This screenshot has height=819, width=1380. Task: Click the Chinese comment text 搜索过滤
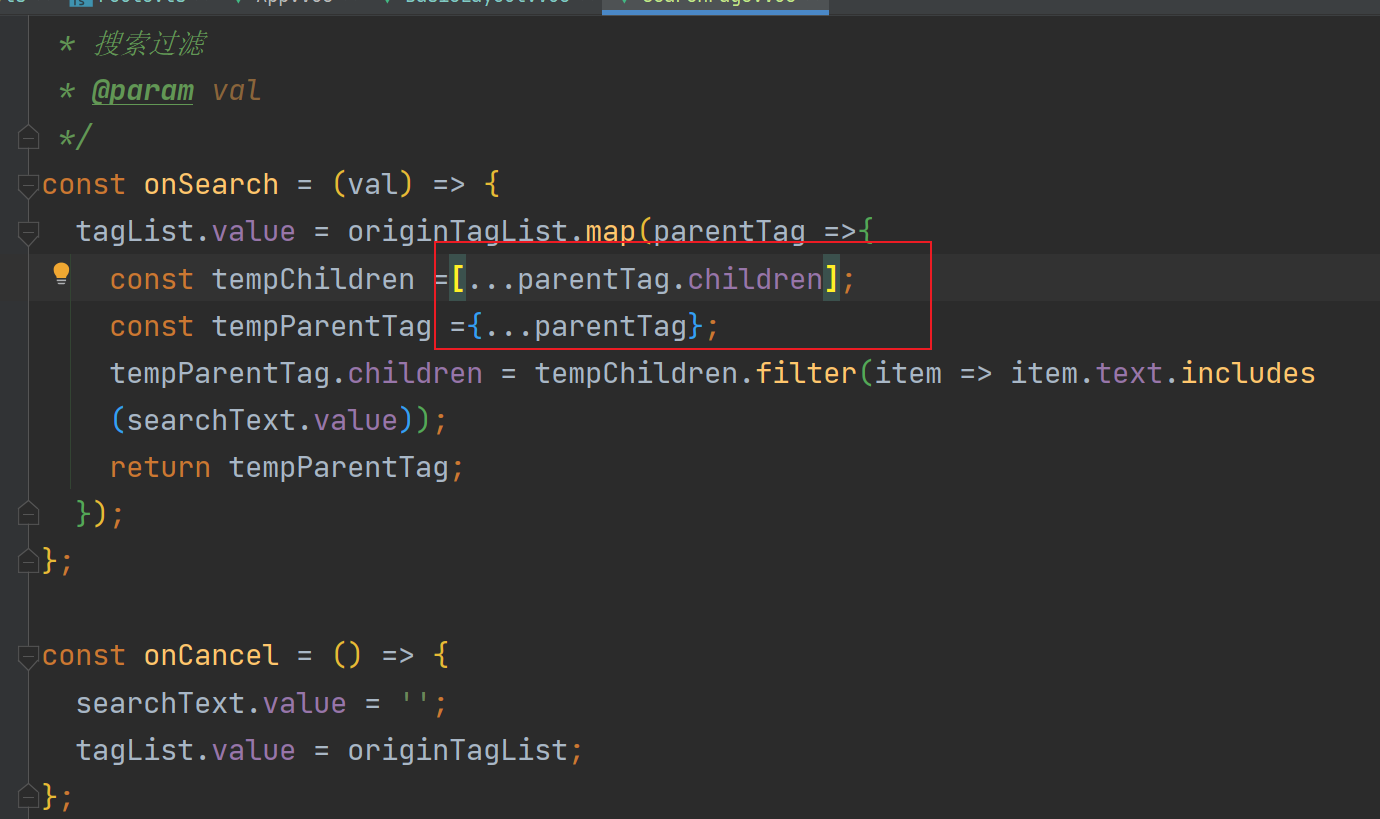coord(150,44)
